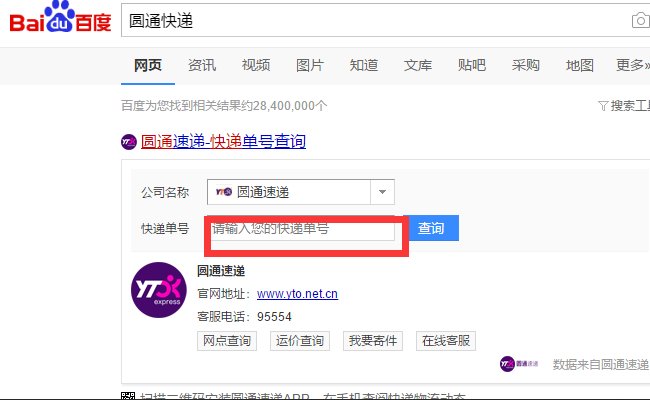The image size is (650, 400).
Task: Click the 网点查询 button
Action: tap(227, 341)
